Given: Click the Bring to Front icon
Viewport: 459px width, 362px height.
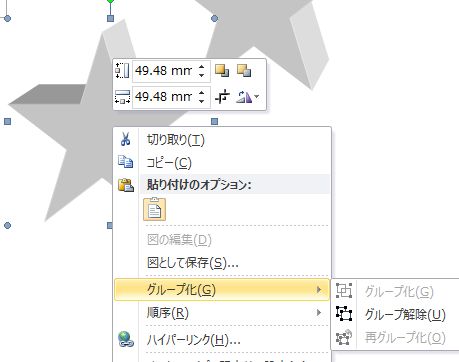Looking at the screenshot, I should click(222, 71).
